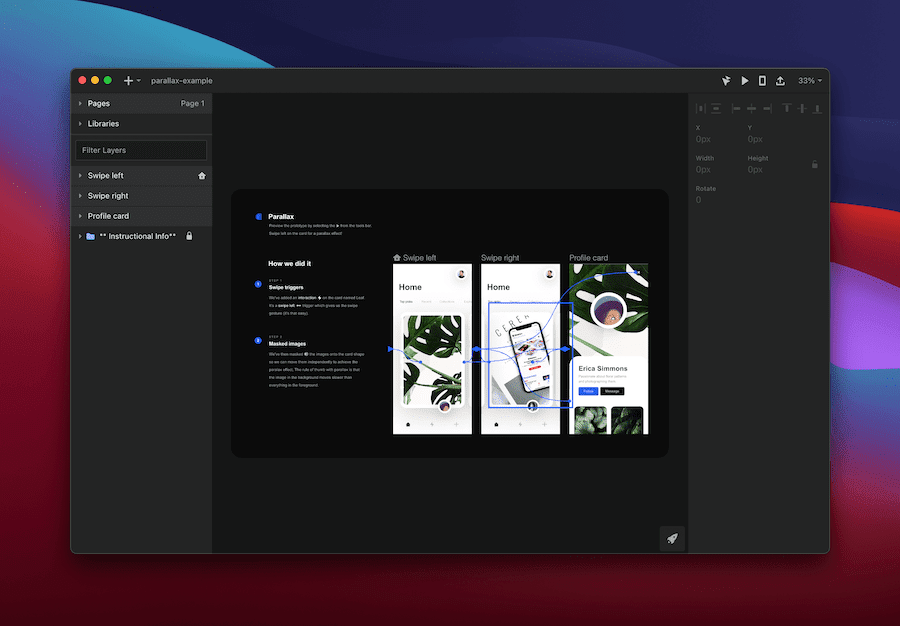
Task: Click the paper plane icon at the bottom right
Action: 672,538
